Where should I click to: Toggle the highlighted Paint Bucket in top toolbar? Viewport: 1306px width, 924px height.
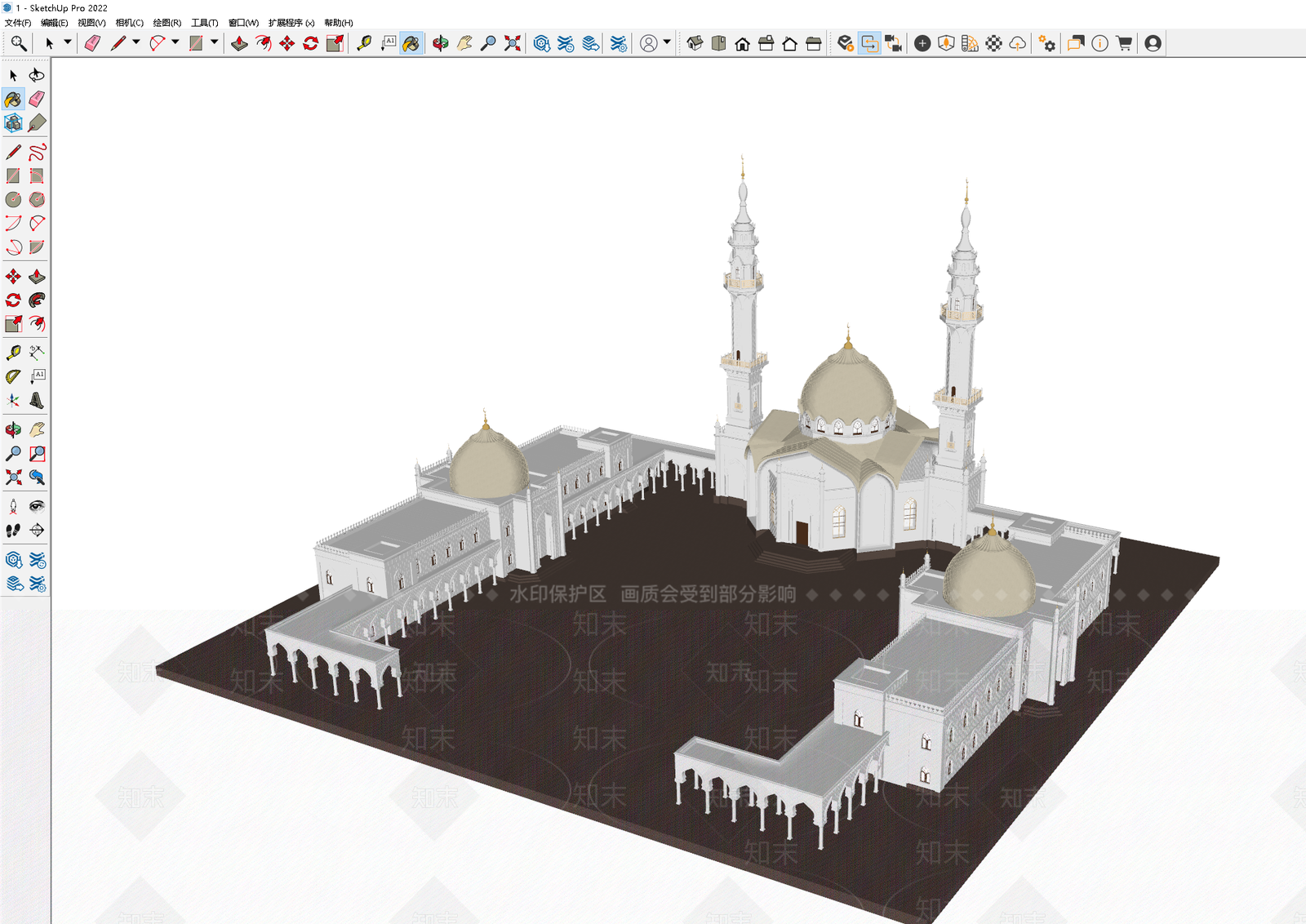[411, 43]
